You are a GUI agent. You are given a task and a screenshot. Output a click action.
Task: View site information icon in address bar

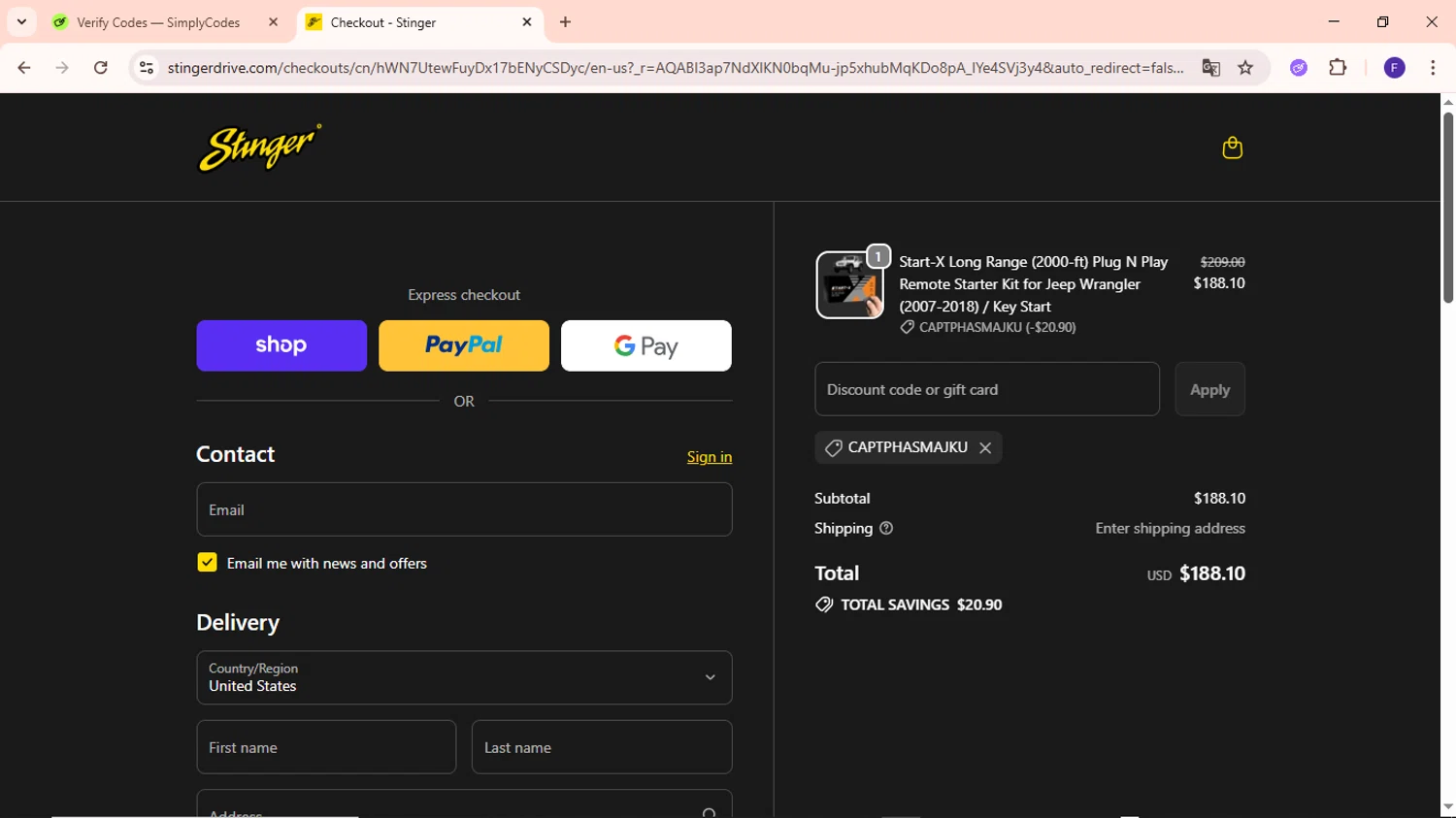click(147, 68)
